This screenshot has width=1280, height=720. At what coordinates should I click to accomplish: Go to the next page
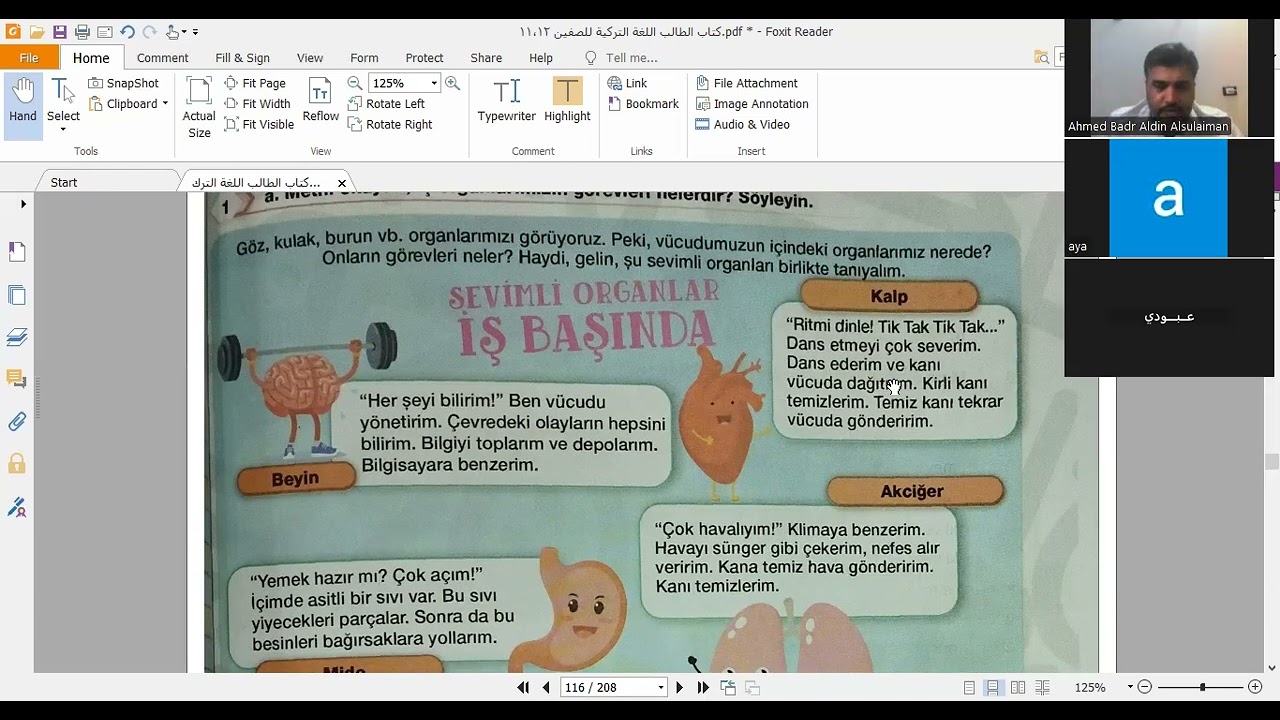680,688
